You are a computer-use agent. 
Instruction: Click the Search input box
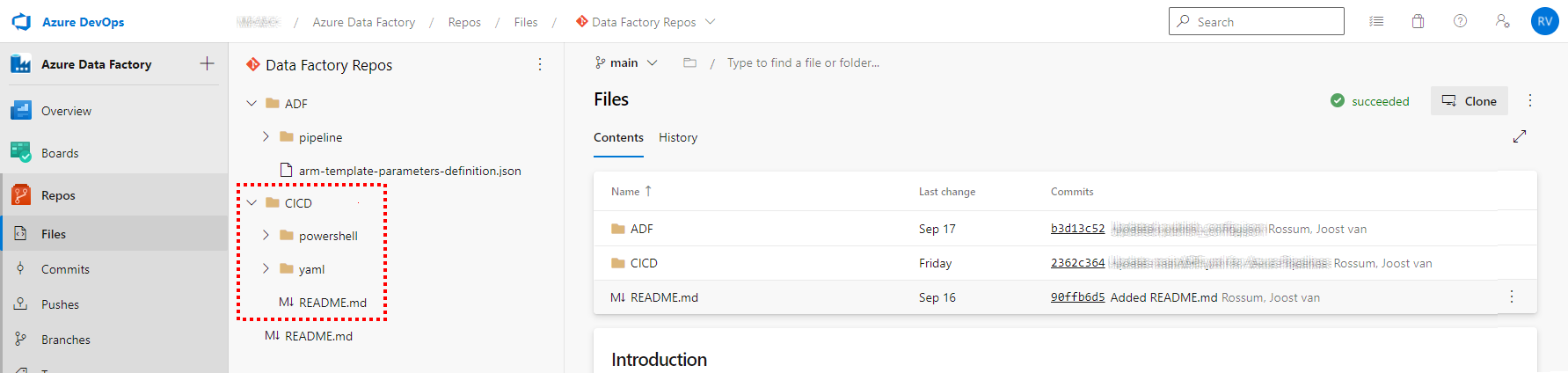click(1256, 22)
